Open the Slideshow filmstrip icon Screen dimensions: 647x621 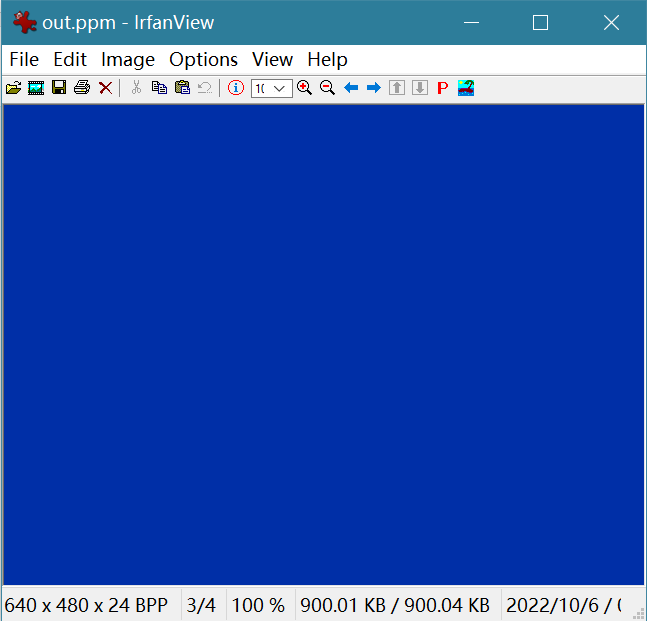point(36,88)
